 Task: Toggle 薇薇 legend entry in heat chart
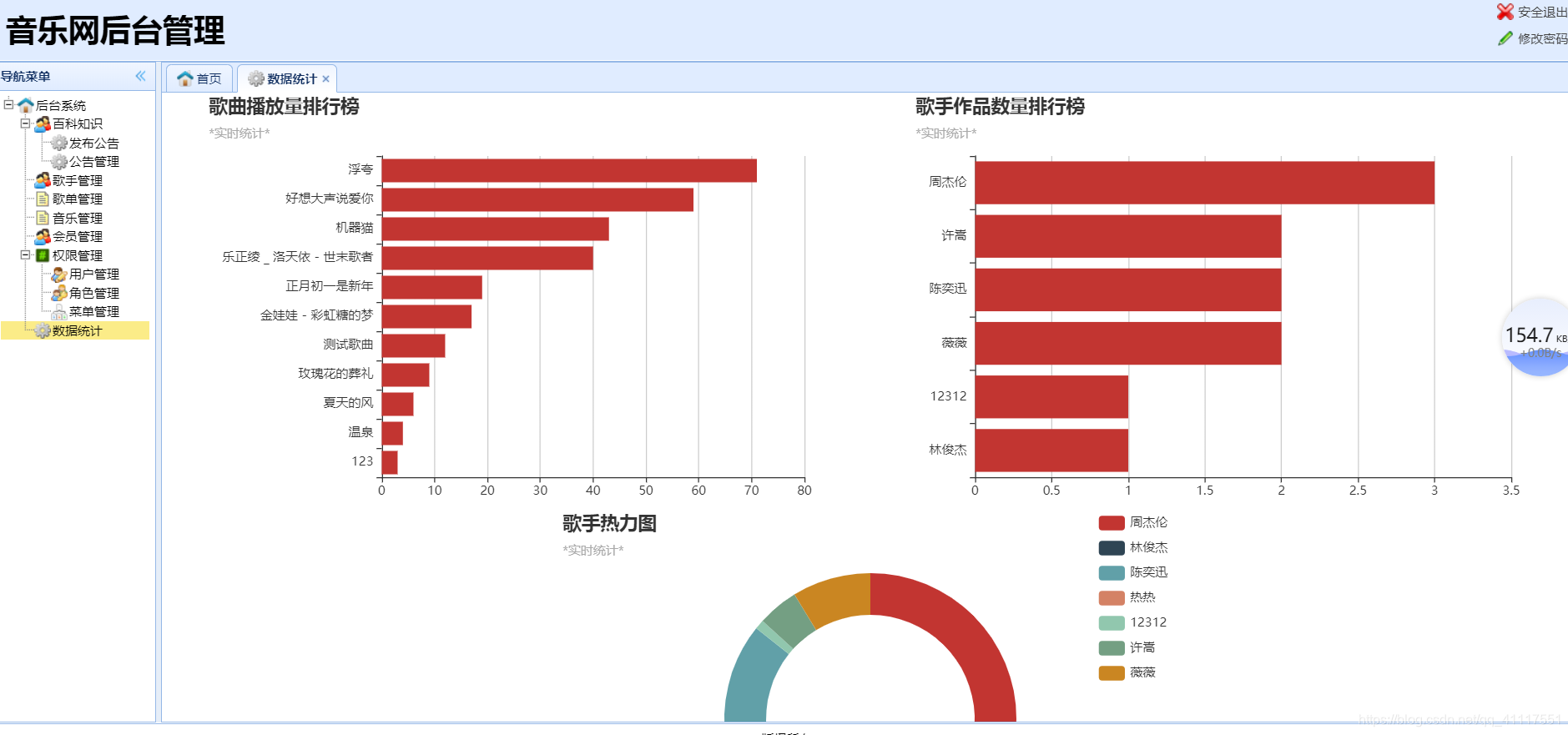(1127, 672)
